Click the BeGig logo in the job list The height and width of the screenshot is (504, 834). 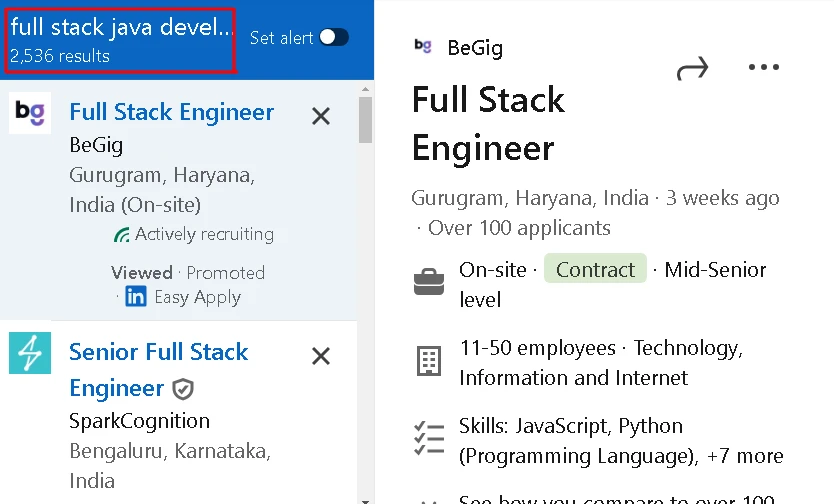30,113
